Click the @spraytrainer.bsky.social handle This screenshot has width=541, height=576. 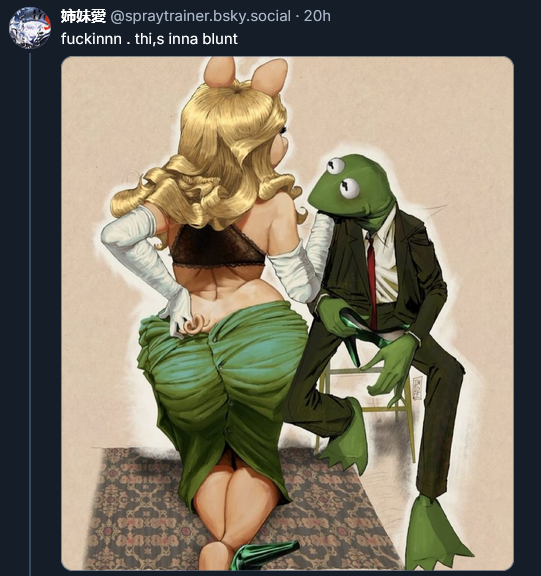pyautogui.click(x=201, y=17)
